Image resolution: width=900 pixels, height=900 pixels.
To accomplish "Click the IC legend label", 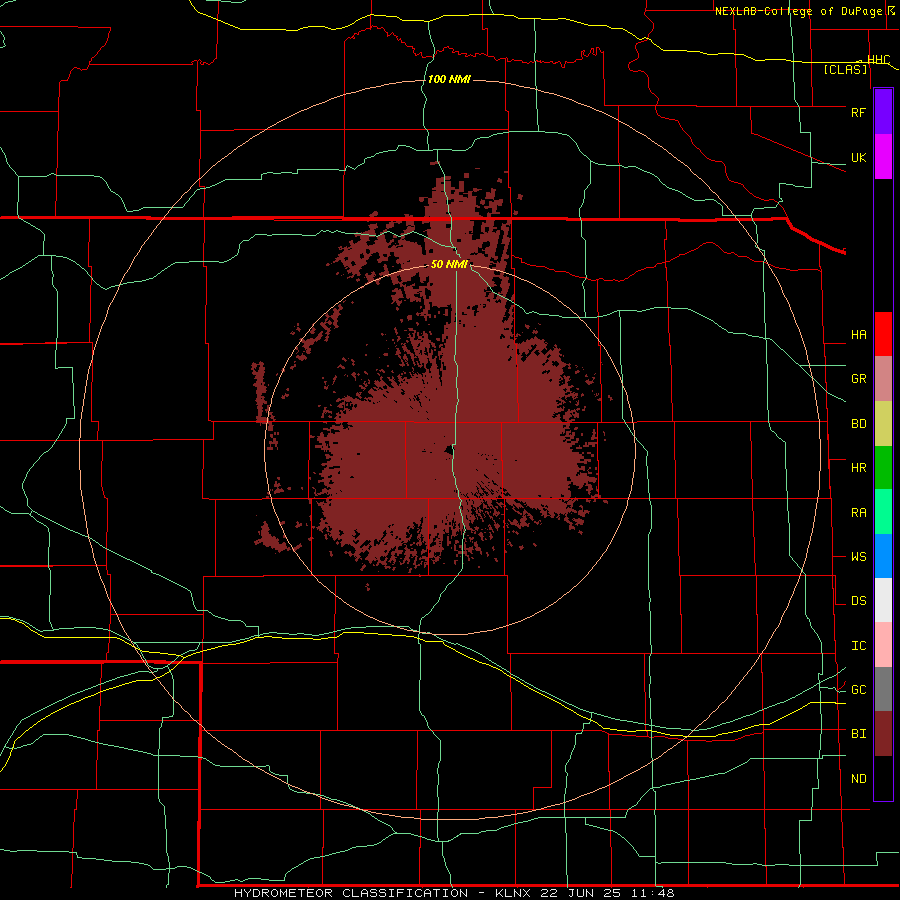I will [859, 646].
